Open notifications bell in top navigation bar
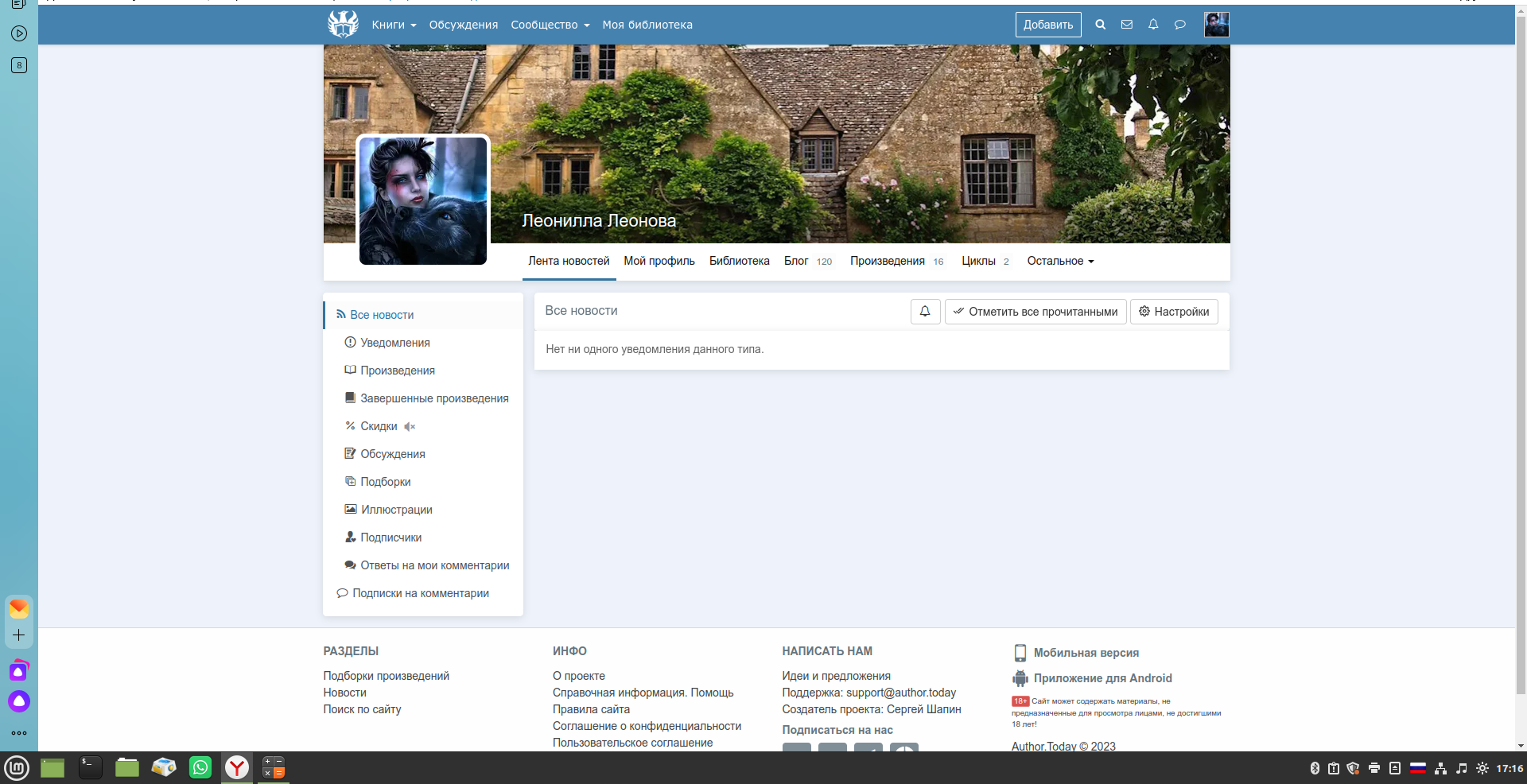 pos(1152,25)
